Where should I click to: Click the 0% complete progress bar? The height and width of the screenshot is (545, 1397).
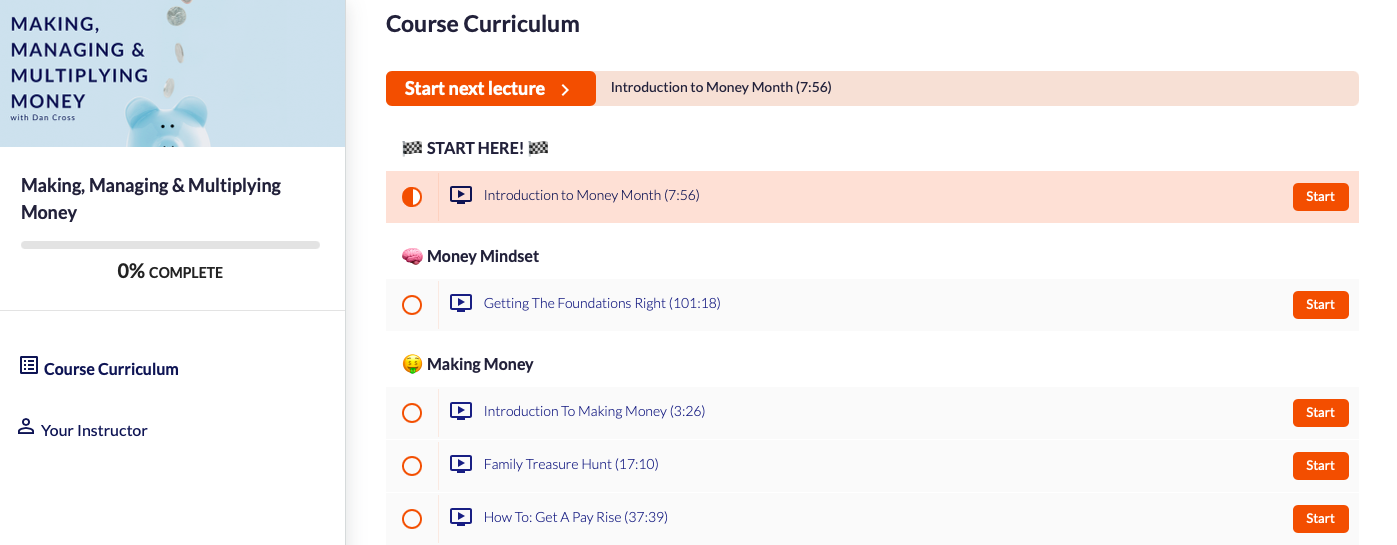pyautogui.click(x=170, y=245)
